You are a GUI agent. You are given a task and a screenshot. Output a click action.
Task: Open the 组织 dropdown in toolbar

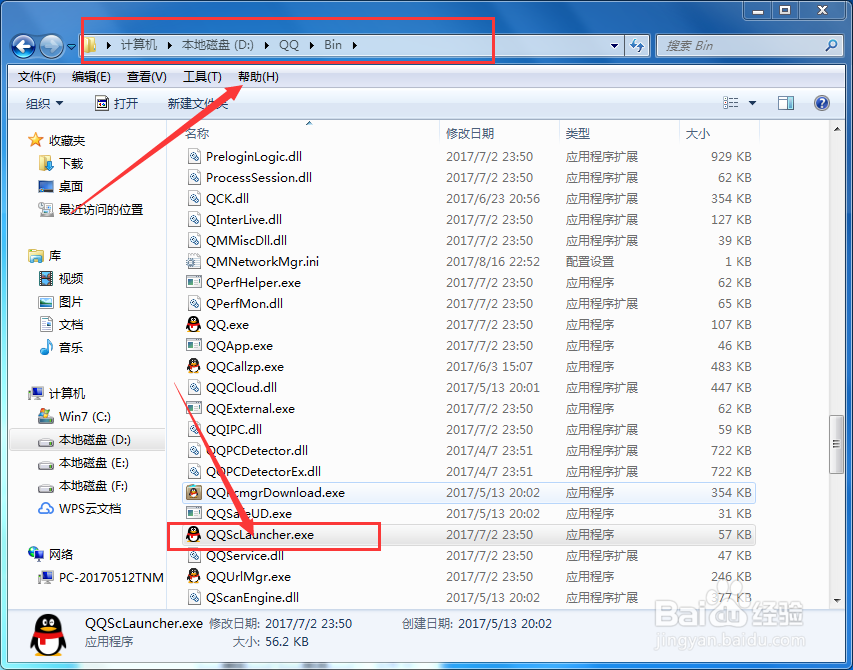[x=44, y=103]
